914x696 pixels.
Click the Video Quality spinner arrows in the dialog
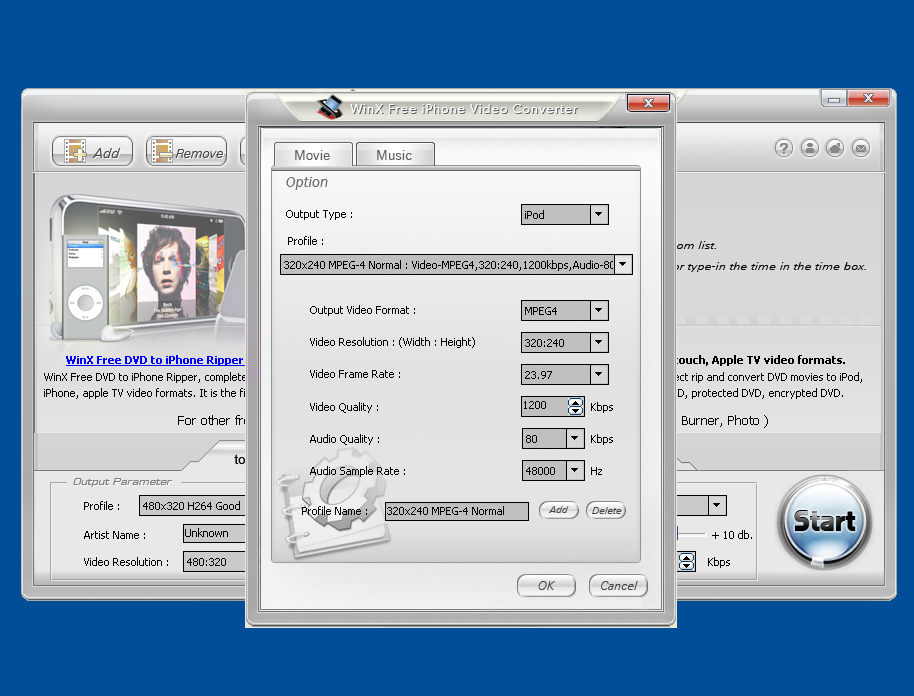point(575,406)
